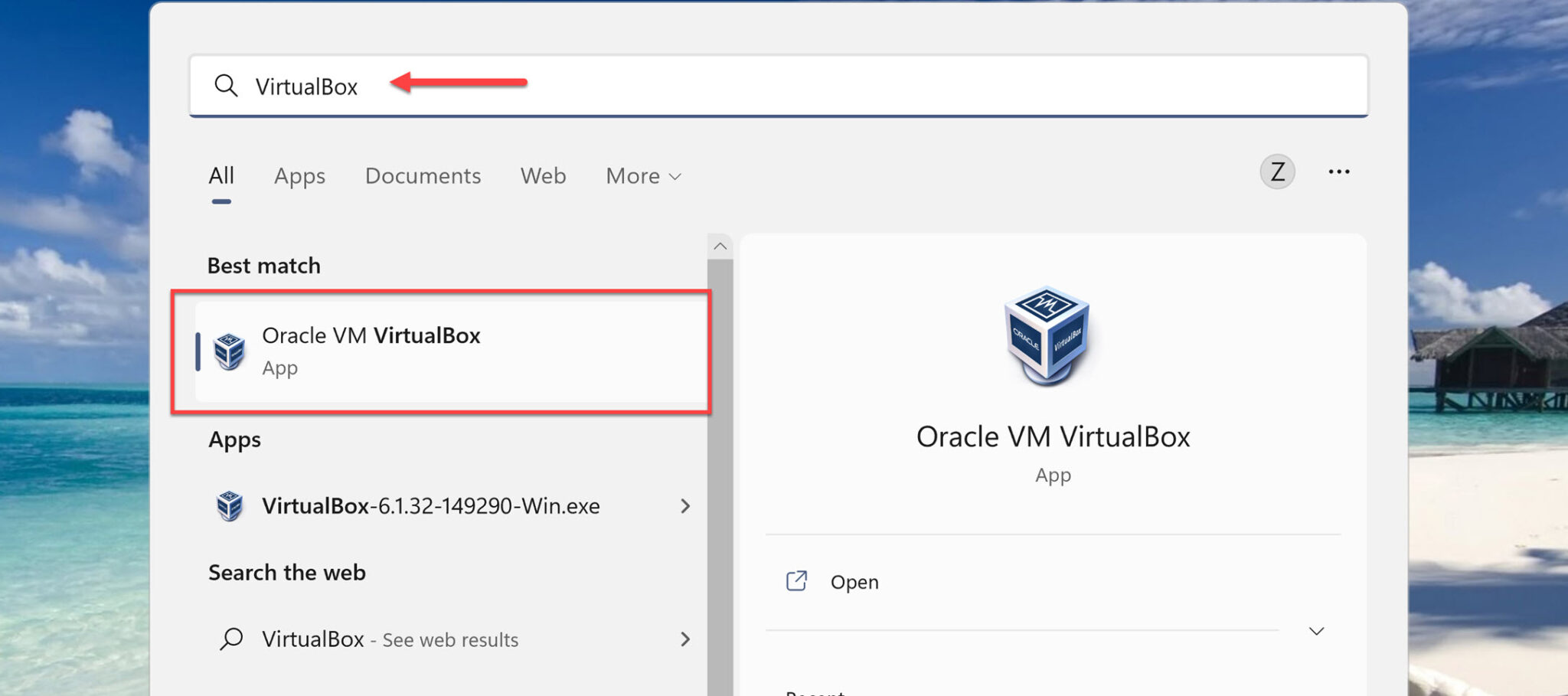Image resolution: width=1568 pixels, height=696 pixels.
Task: Select the Oracle VM VirtualBox best match entry
Action: [x=444, y=351]
